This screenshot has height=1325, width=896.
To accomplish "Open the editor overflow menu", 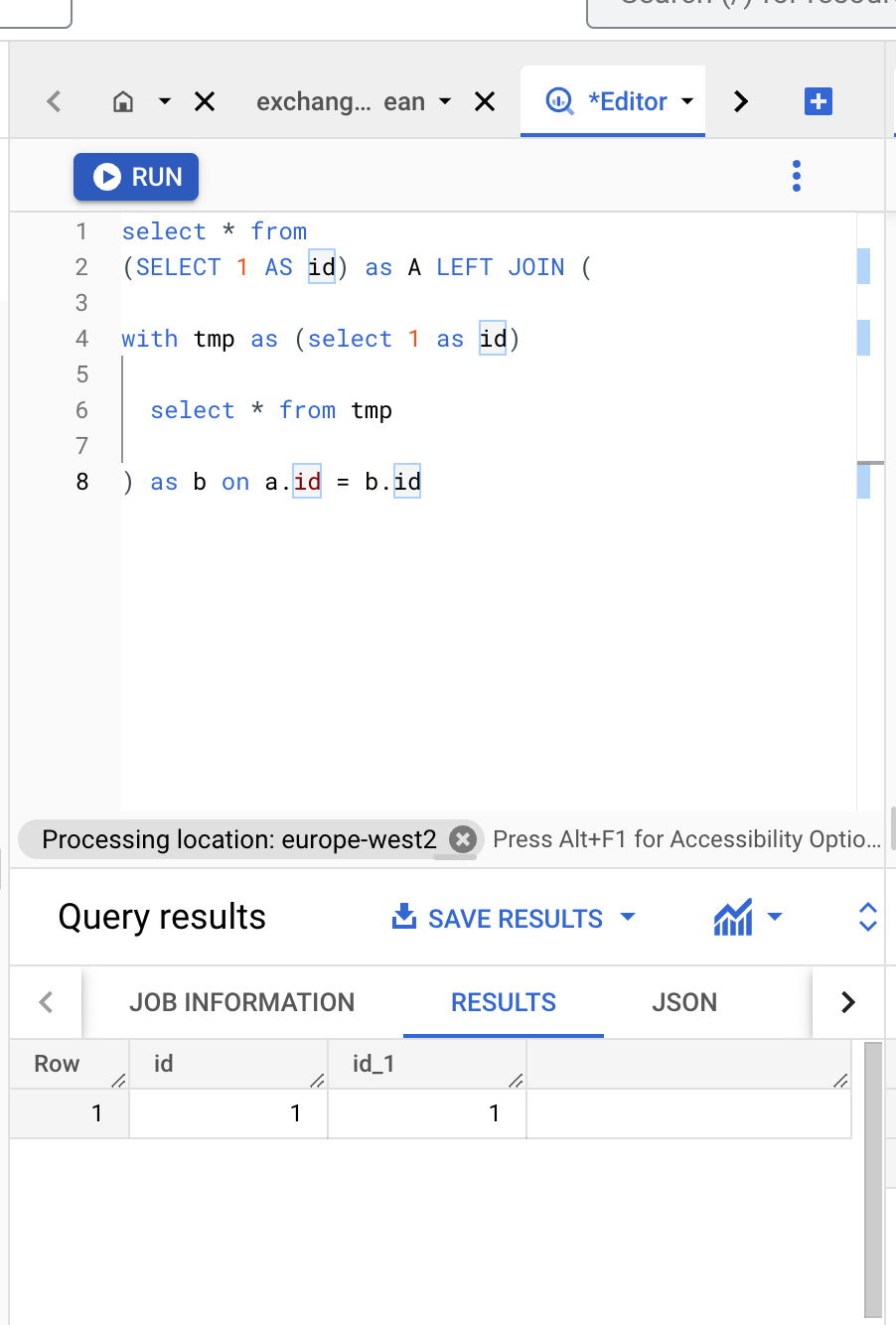I will point(796,176).
